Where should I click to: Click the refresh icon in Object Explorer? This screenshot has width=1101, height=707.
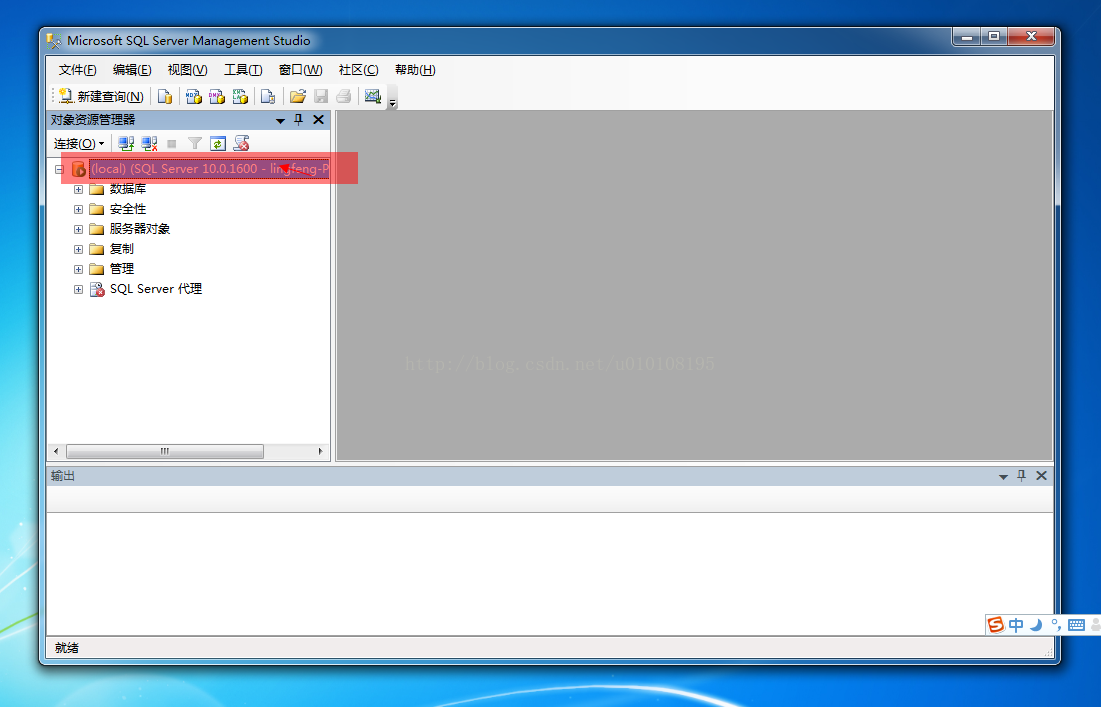[x=218, y=143]
